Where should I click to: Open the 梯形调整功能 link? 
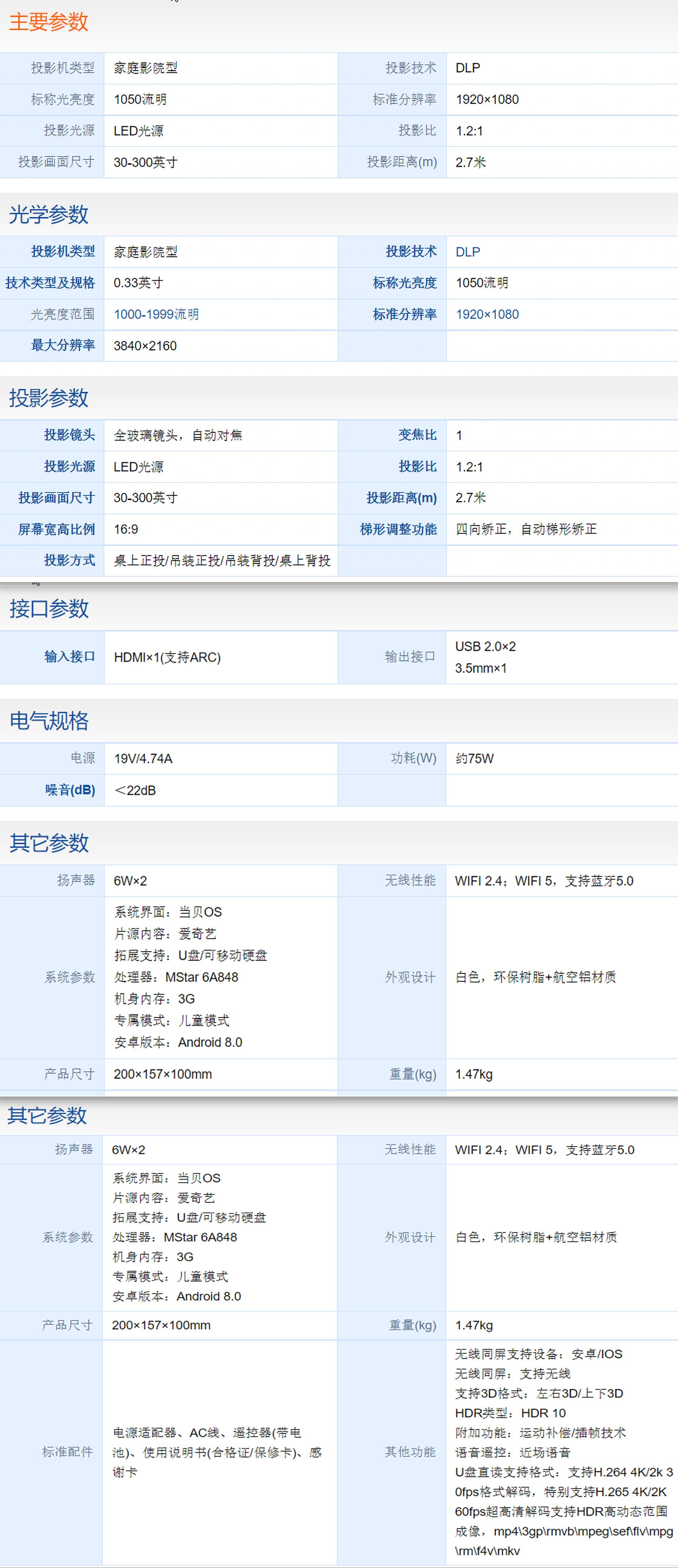(x=399, y=529)
